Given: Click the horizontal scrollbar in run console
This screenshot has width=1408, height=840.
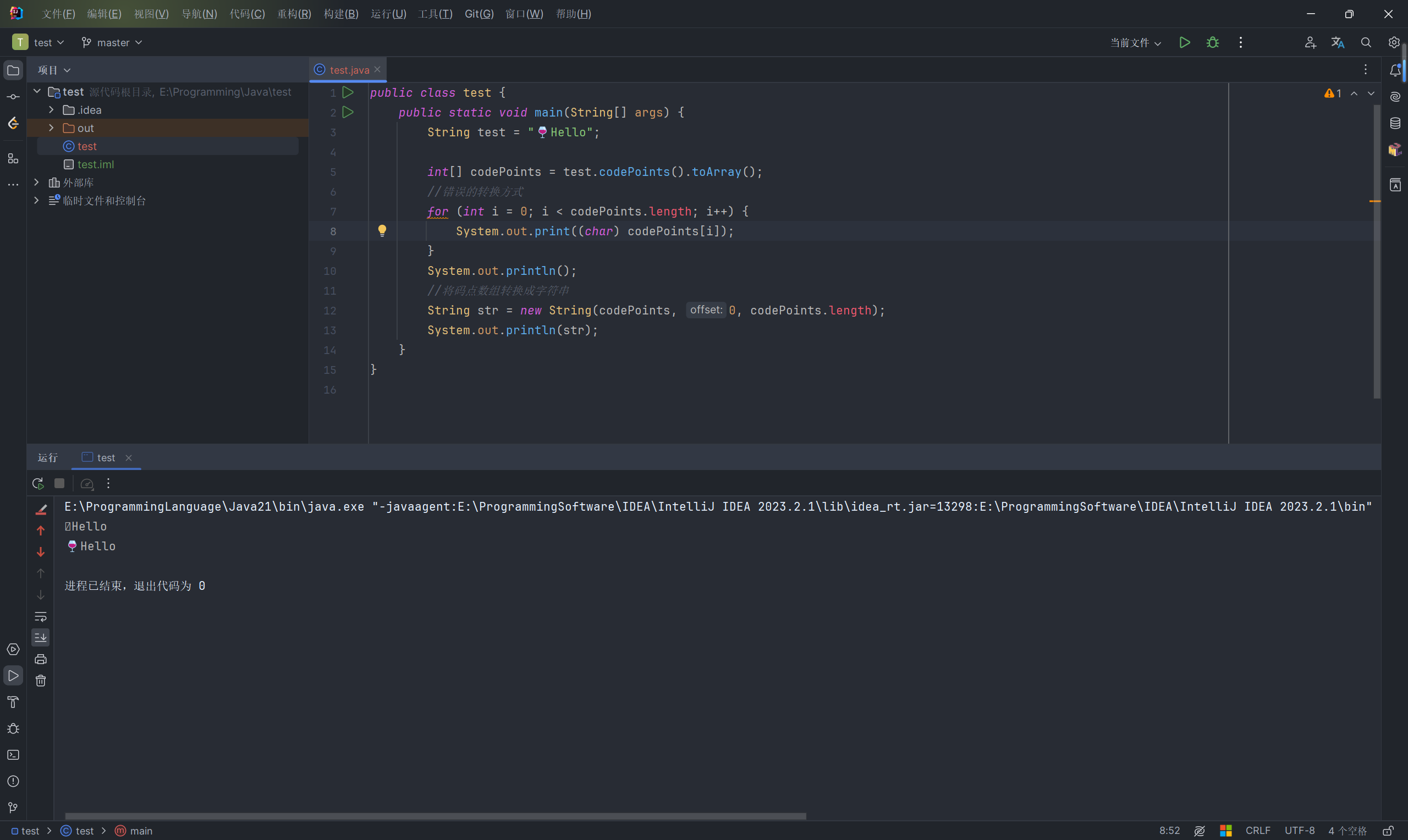Looking at the screenshot, I should coord(435,816).
